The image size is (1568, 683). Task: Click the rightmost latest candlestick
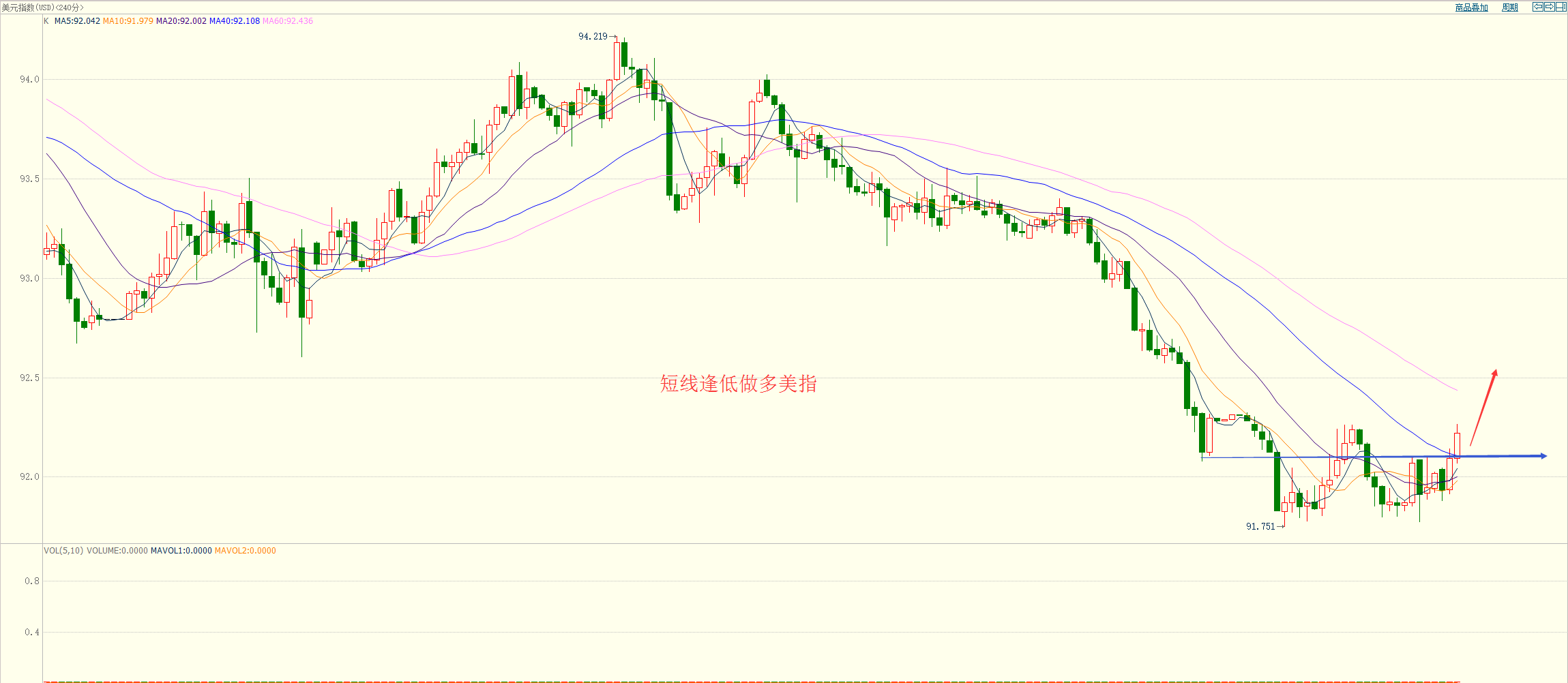point(1458,444)
